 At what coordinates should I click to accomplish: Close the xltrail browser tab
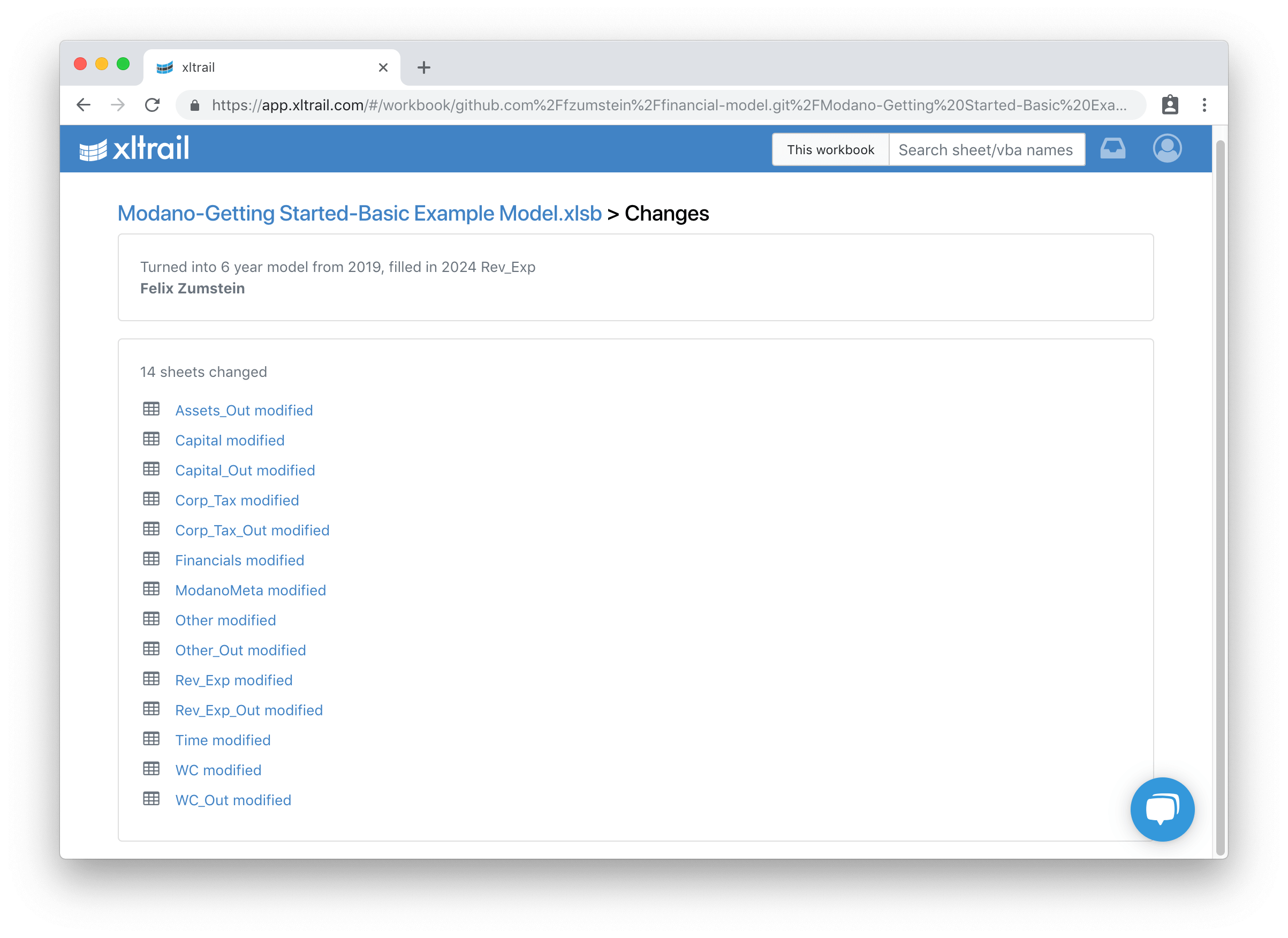coord(383,67)
